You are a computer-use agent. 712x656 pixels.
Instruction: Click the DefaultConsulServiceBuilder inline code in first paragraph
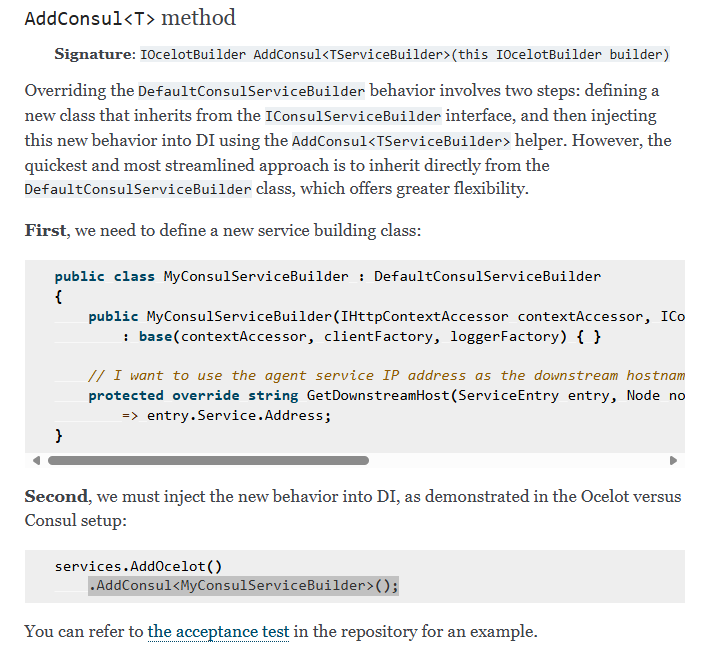[x=251, y=91]
